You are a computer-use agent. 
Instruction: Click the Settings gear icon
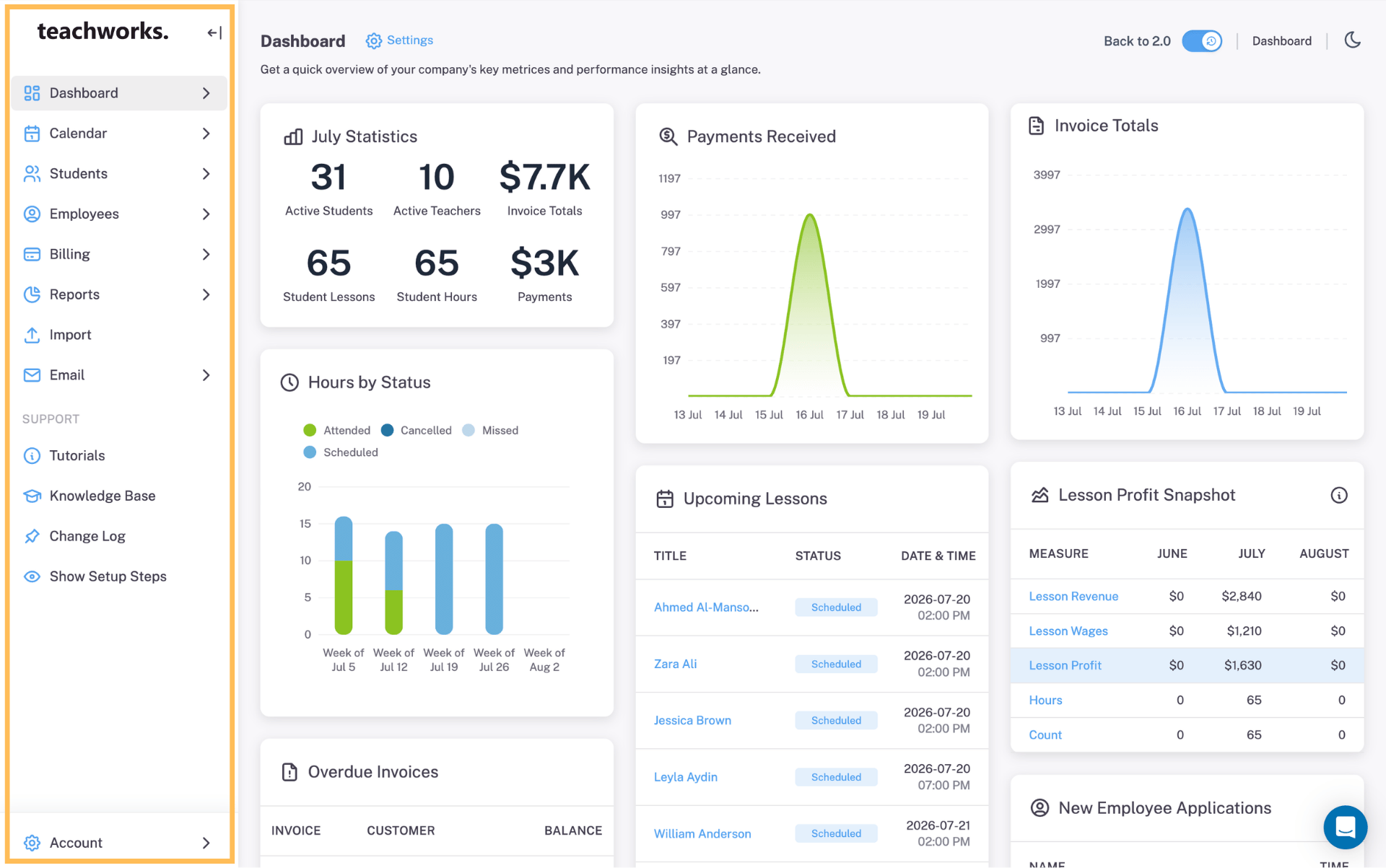click(373, 40)
